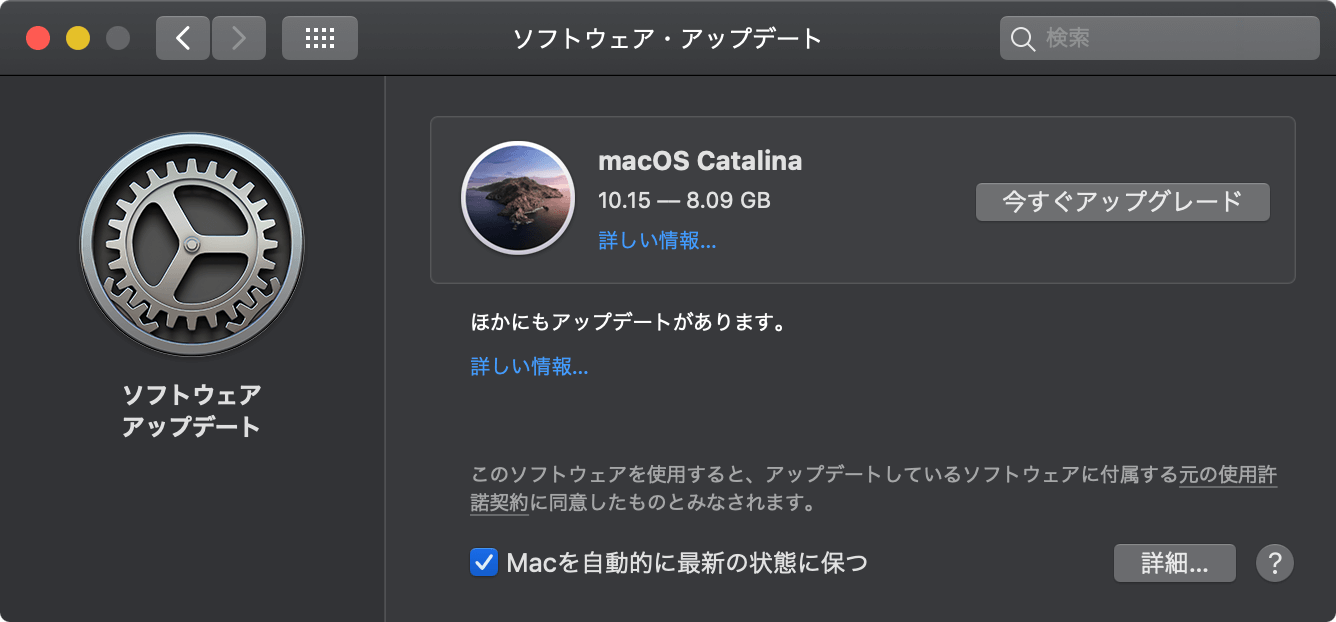The width and height of the screenshot is (1336, 622).
Task: Click the macOS Catalina title text
Action: (x=700, y=161)
